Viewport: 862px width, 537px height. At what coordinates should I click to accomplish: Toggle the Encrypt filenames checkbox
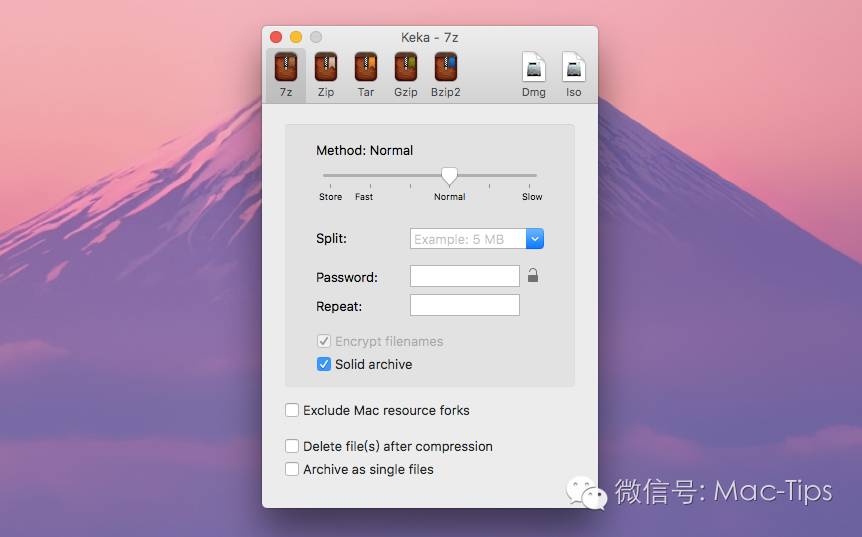coord(324,341)
